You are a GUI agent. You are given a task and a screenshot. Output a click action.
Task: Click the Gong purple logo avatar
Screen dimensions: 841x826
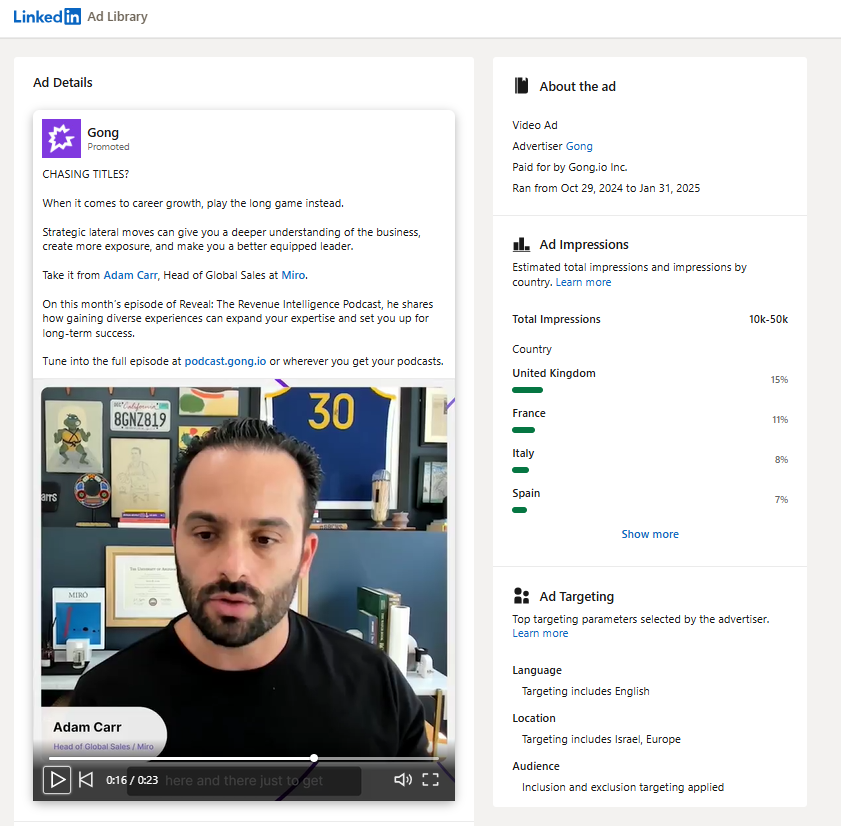[x=61, y=138]
